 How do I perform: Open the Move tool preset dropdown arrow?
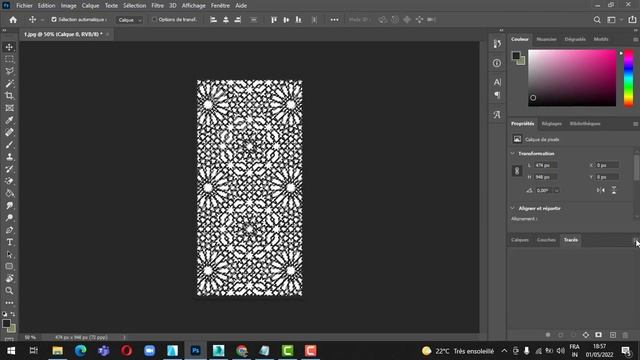(42, 20)
